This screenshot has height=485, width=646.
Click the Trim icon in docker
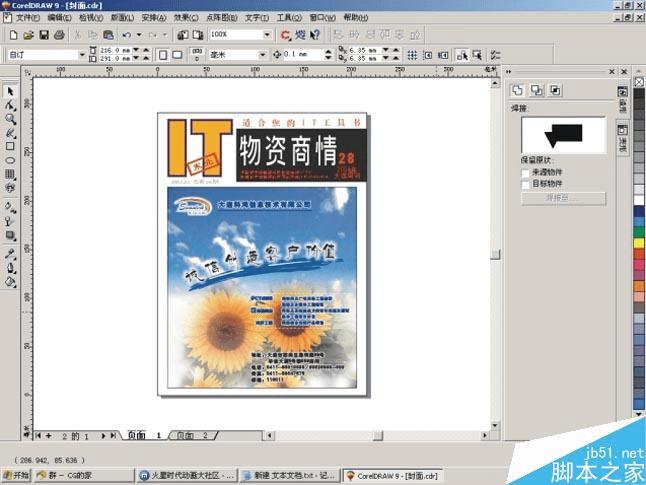tap(536, 90)
